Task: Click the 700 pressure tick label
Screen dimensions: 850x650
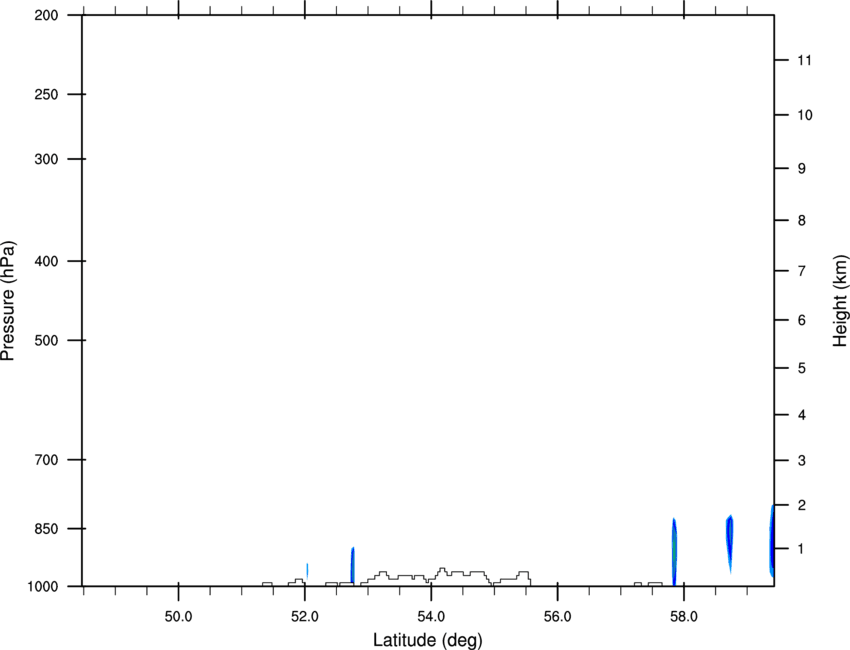Action: coord(46,460)
